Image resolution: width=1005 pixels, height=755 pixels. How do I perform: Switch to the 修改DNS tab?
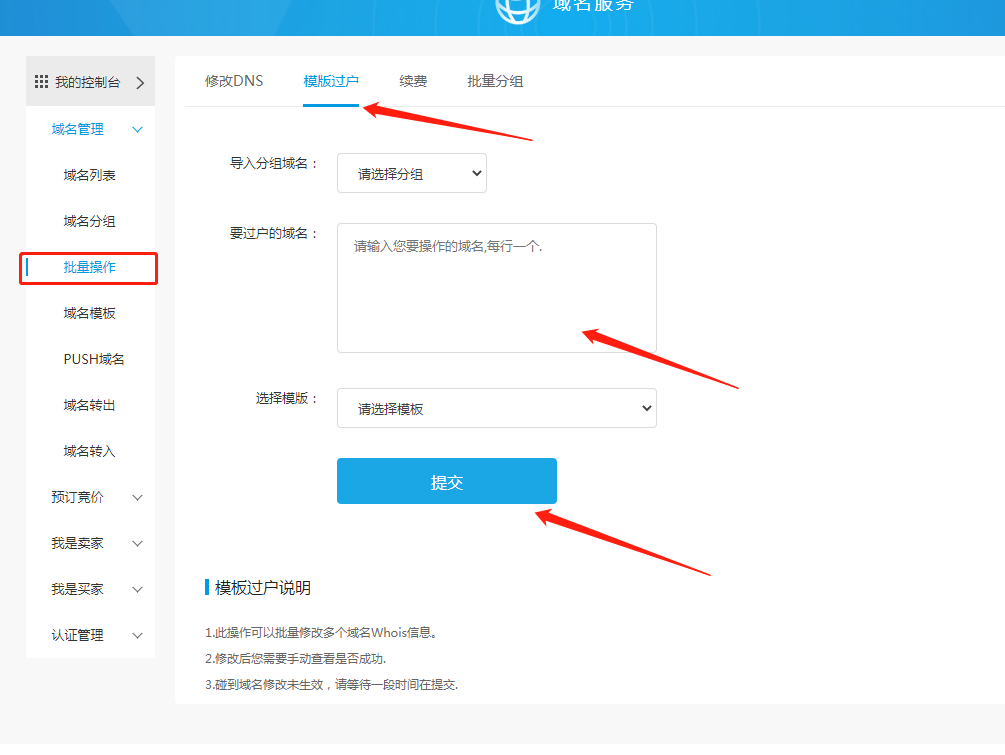click(x=234, y=81)
